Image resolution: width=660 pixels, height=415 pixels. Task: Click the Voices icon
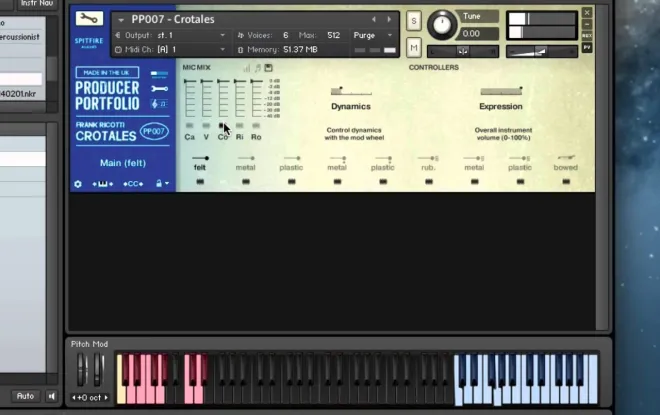click(240, 35)
